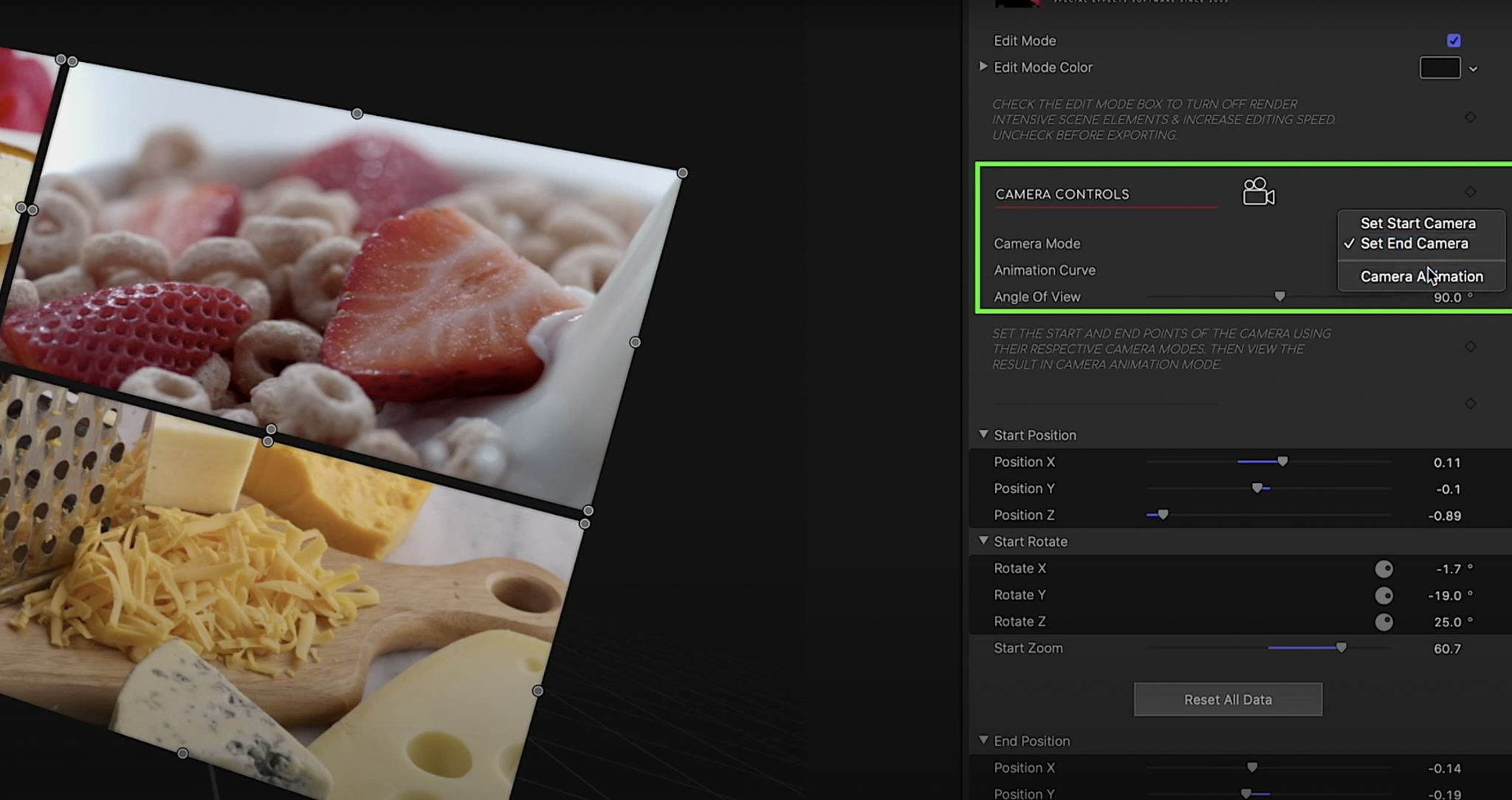The height and width of the screenshot is (800, 1512).
Task: Click the cereal image top-right corner handle
Action: pyautogui.click(x=682, y=173)
